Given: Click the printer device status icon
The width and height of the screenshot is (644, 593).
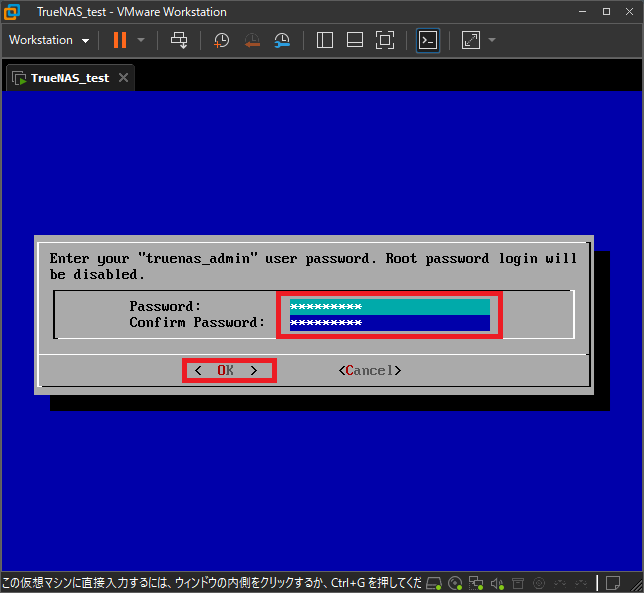Looking at the screenshot, I should tap(518, 583).
